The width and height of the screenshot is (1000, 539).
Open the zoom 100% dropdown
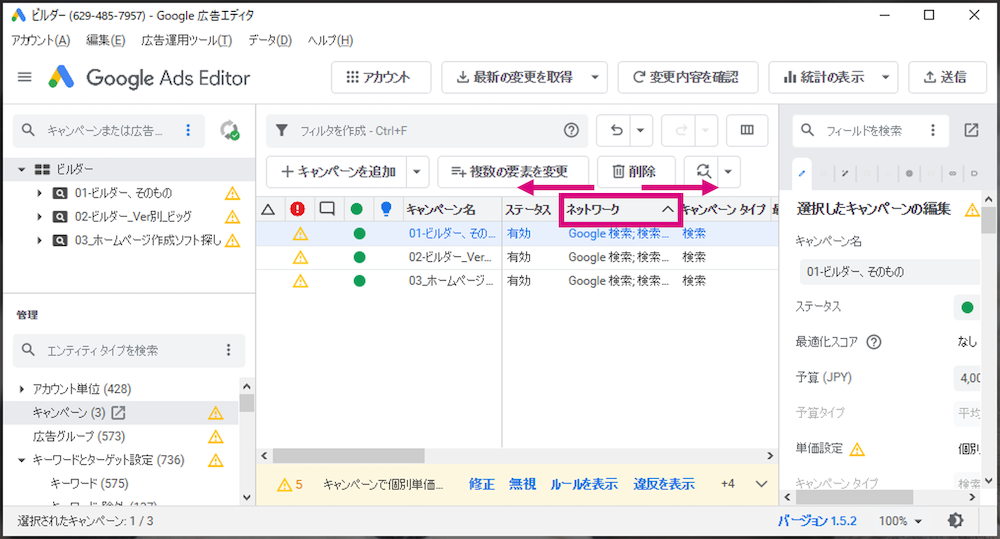pos(901,521)
